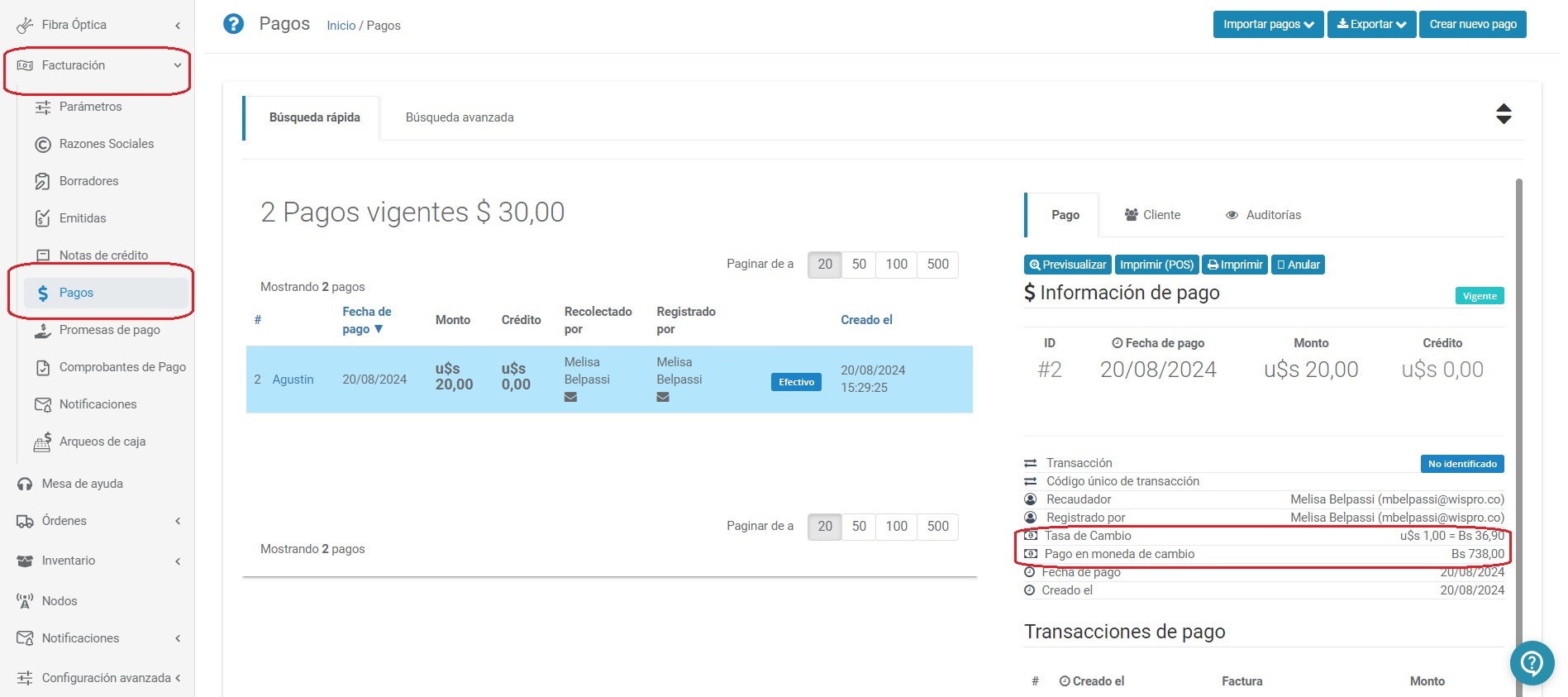Expand the bottom Notificaciones submenu chevron
This screenshot has width=1568, height=697.
click(x=178, y=638)
